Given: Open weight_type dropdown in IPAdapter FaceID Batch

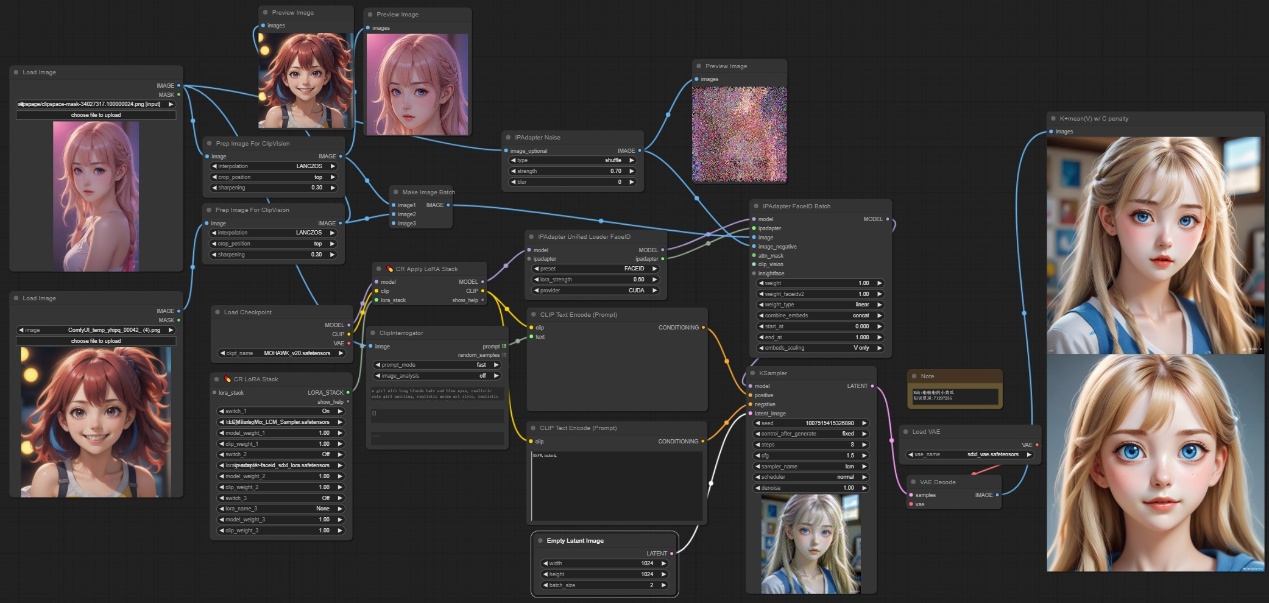Looking at the screenshot, I should click(x=818, y=305).
